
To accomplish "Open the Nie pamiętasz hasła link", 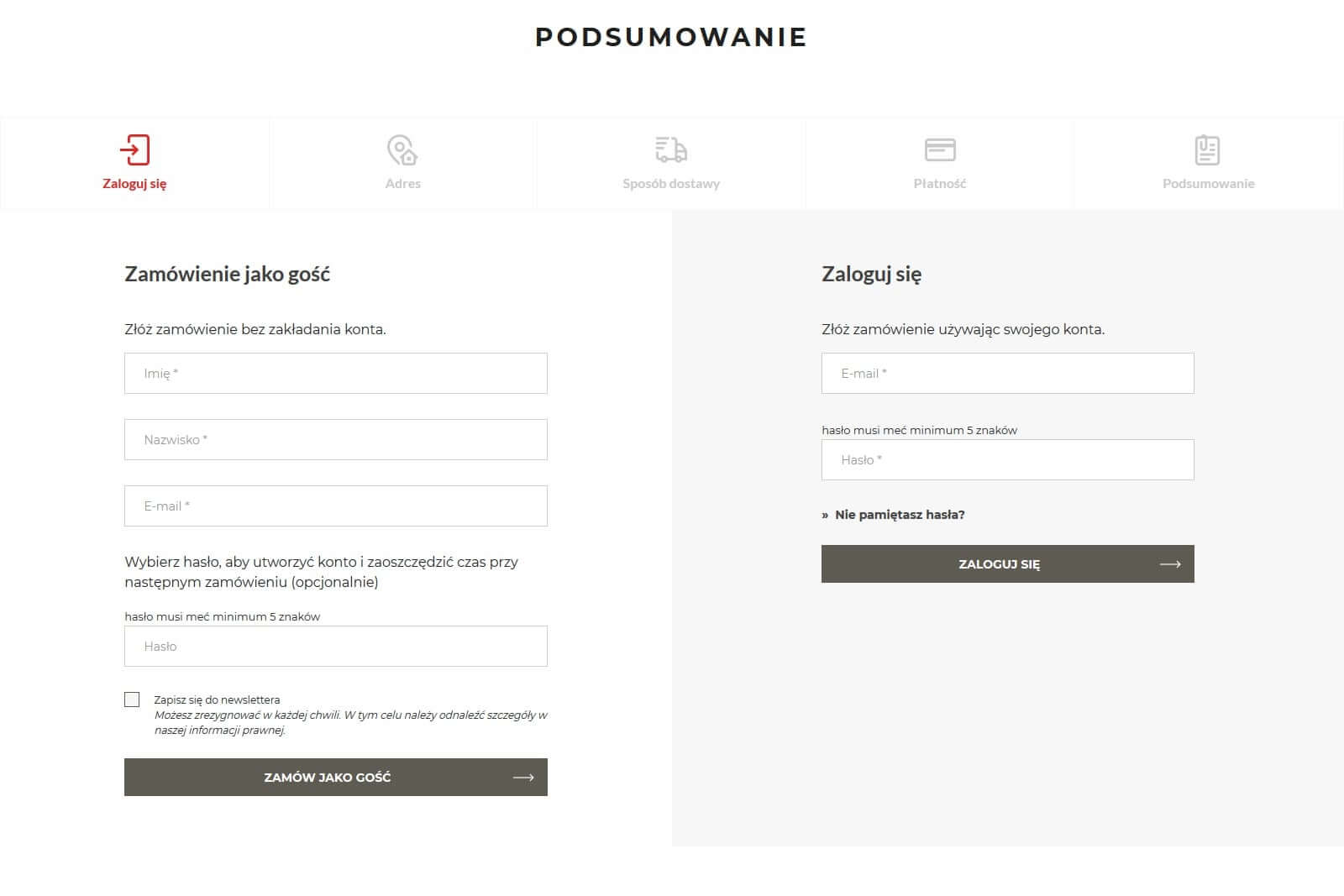I will [x=900, y=515].
